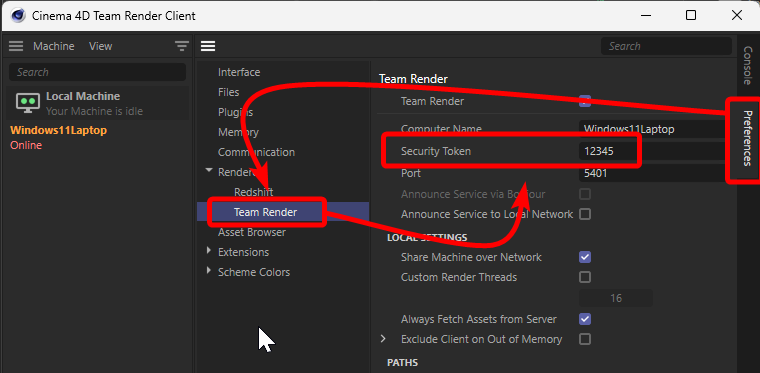The width and height of the screenshot is (760, 373).
Task: Click the Local Machine monitor icon
Action: coord(28,103)
